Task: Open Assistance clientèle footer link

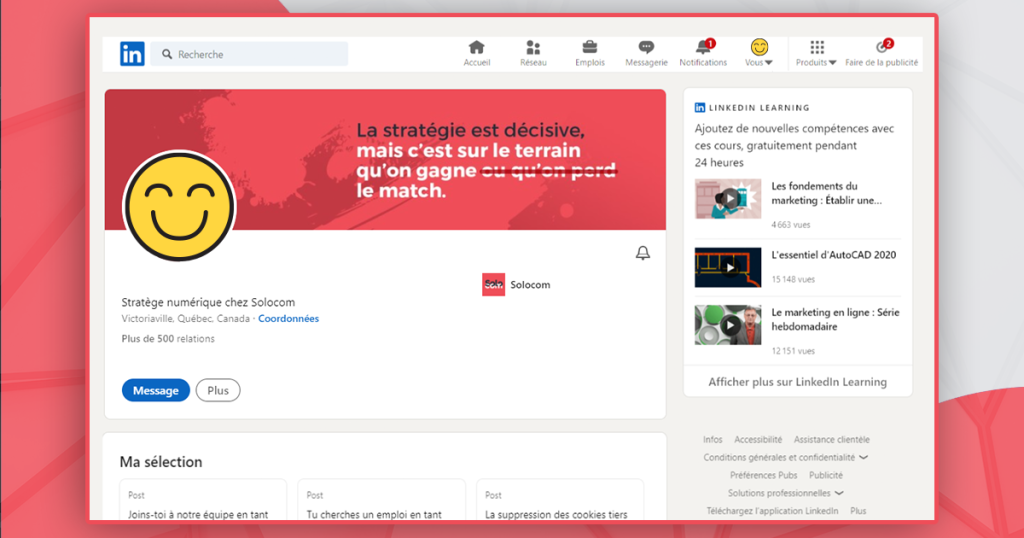Action: [x=831, y=439]
